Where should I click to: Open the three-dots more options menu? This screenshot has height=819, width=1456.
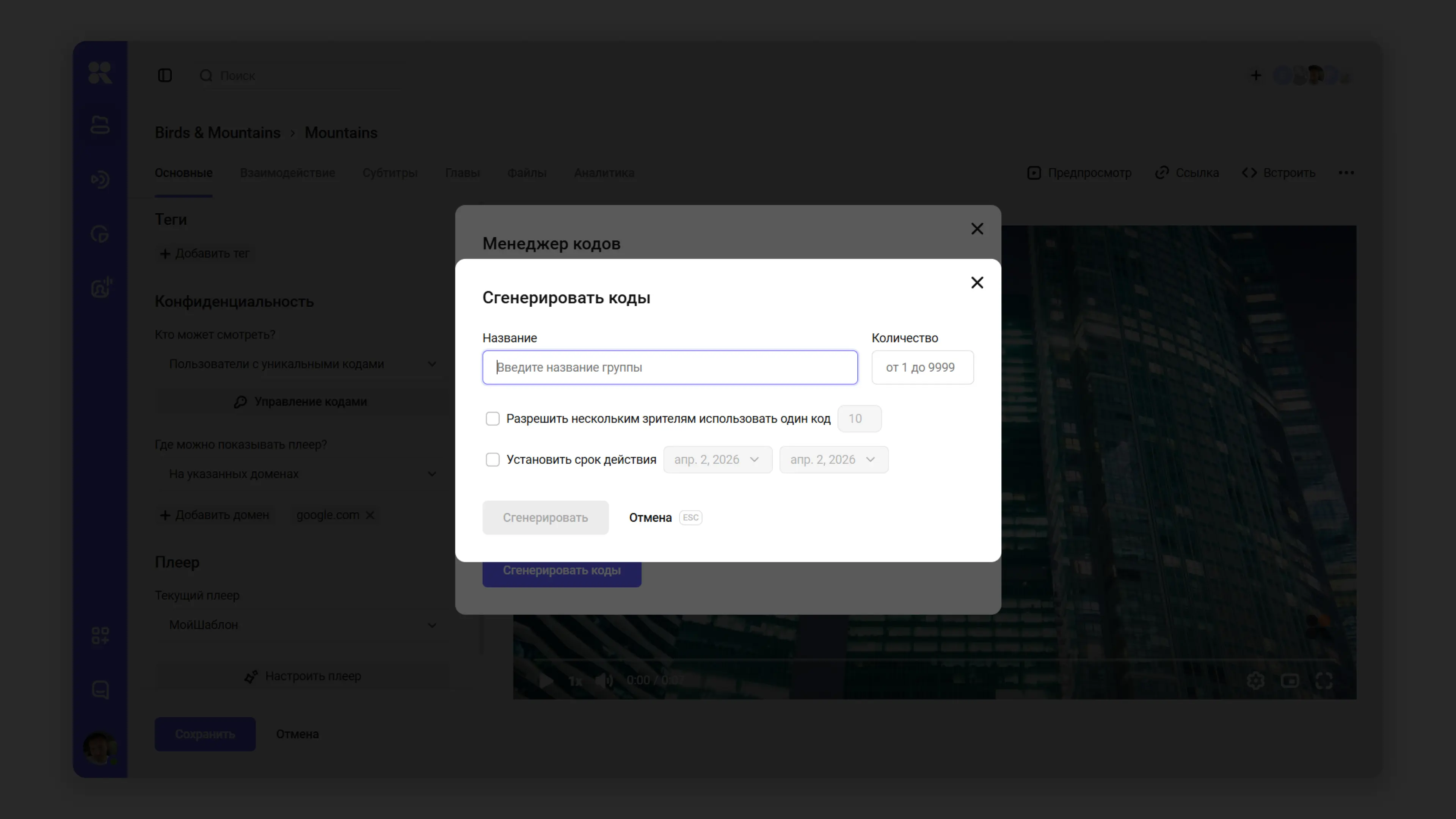coord(1346,173)
